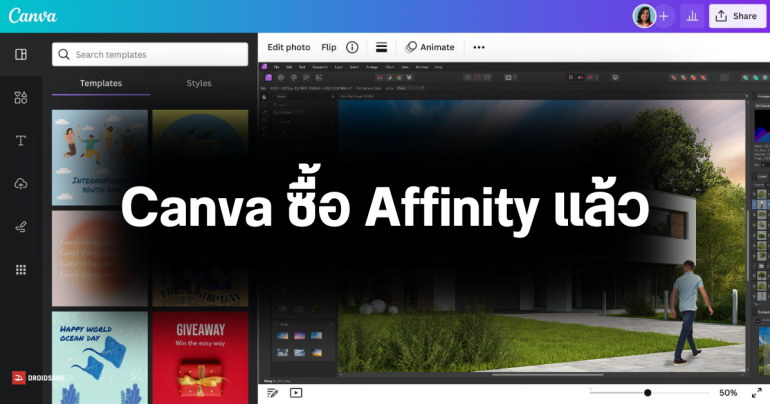Open the Layer menu in Affinity
This screenshot has height=404, width=770.
click(x=338, y=67)
